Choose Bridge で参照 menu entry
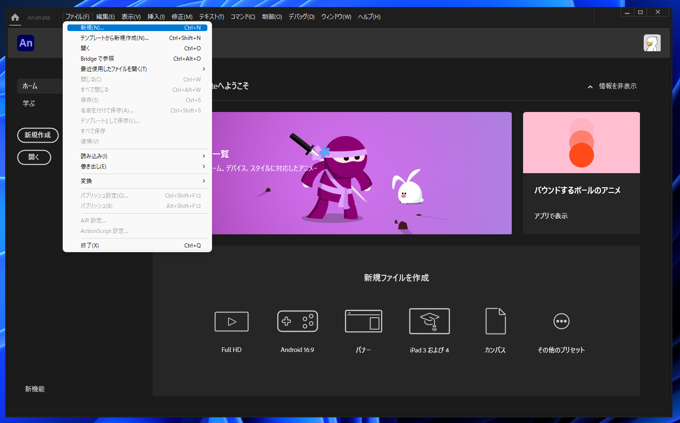The height and width of the screenshot is (423, 680). pos(137,59)
